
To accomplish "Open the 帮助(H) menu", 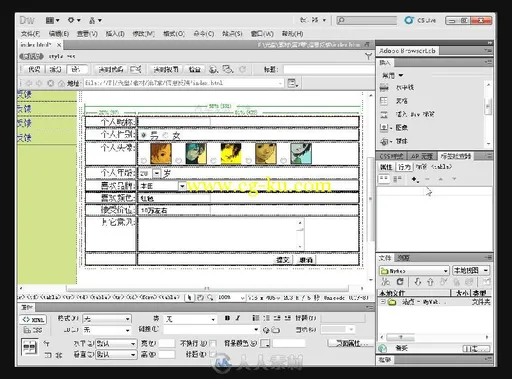I will [292, 33].
